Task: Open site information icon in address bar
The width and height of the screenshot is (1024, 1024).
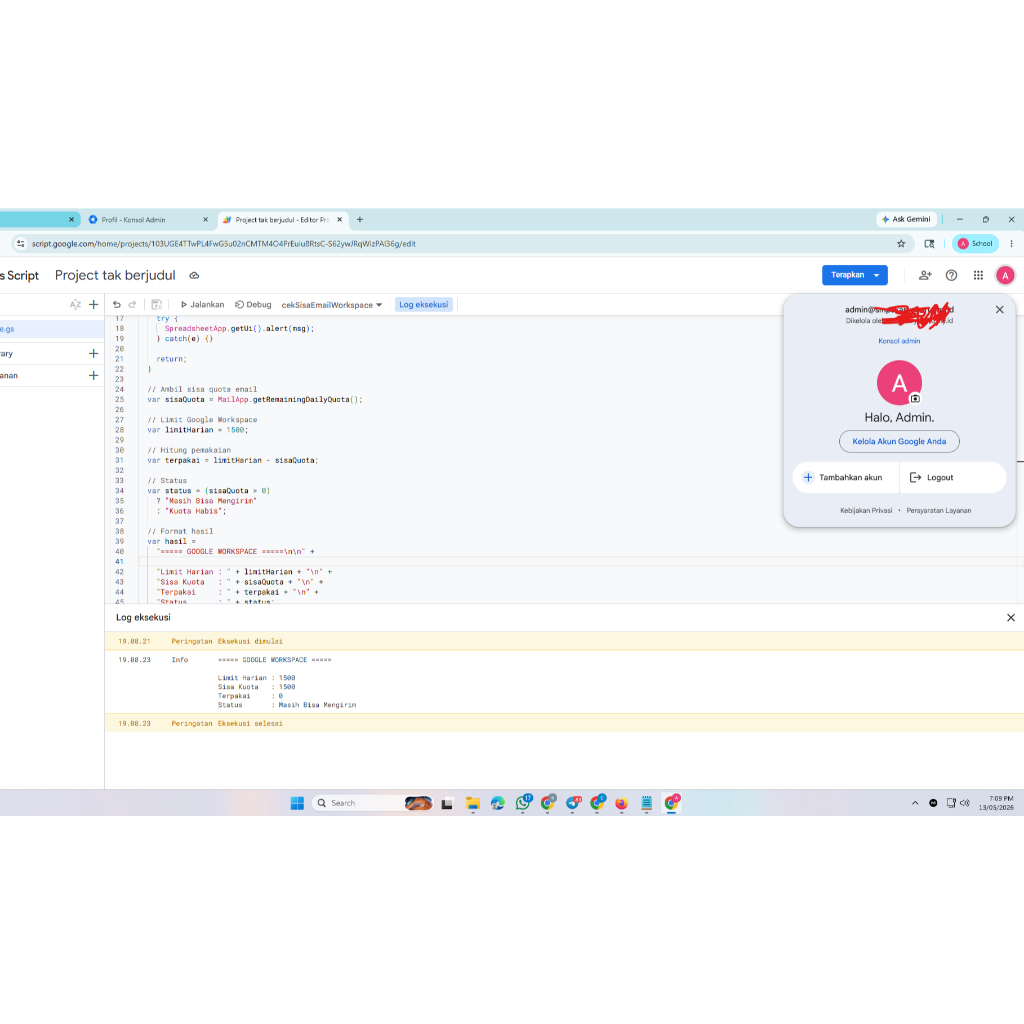Action: pyautogui.click(x=21, y=244)
